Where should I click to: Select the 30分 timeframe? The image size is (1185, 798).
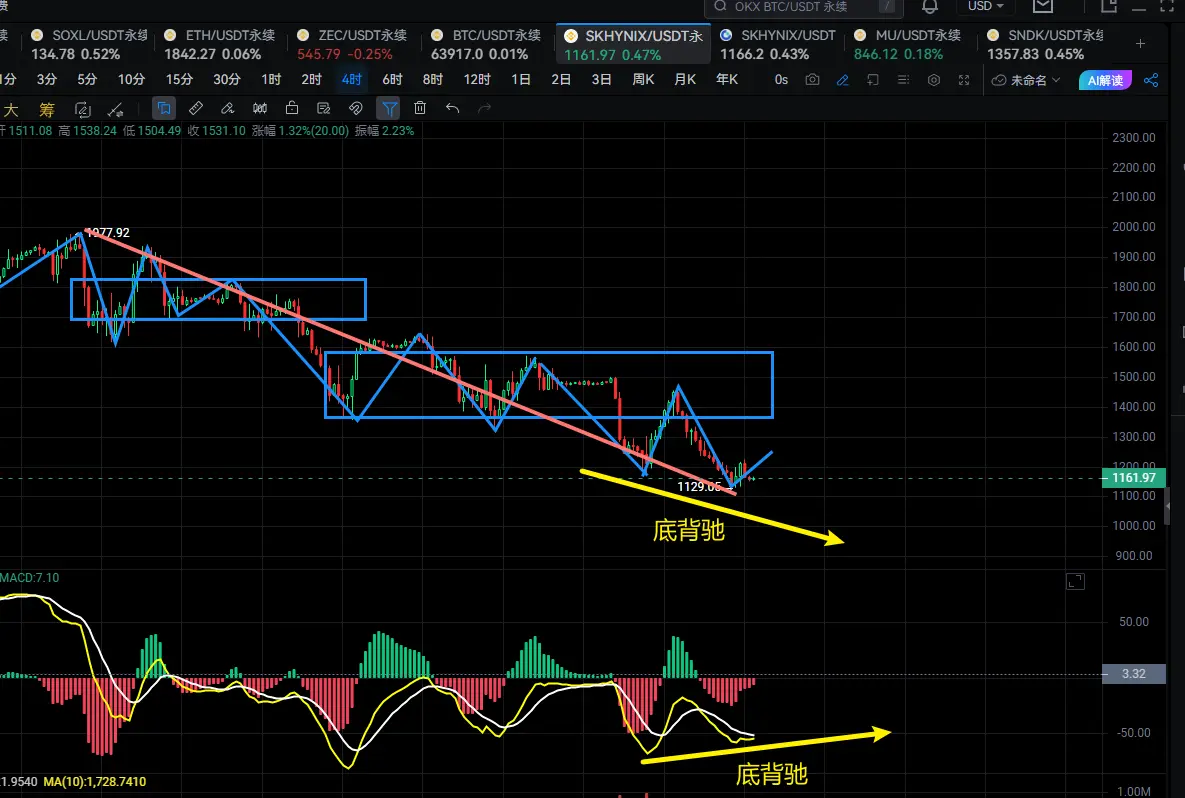point(227,79)
